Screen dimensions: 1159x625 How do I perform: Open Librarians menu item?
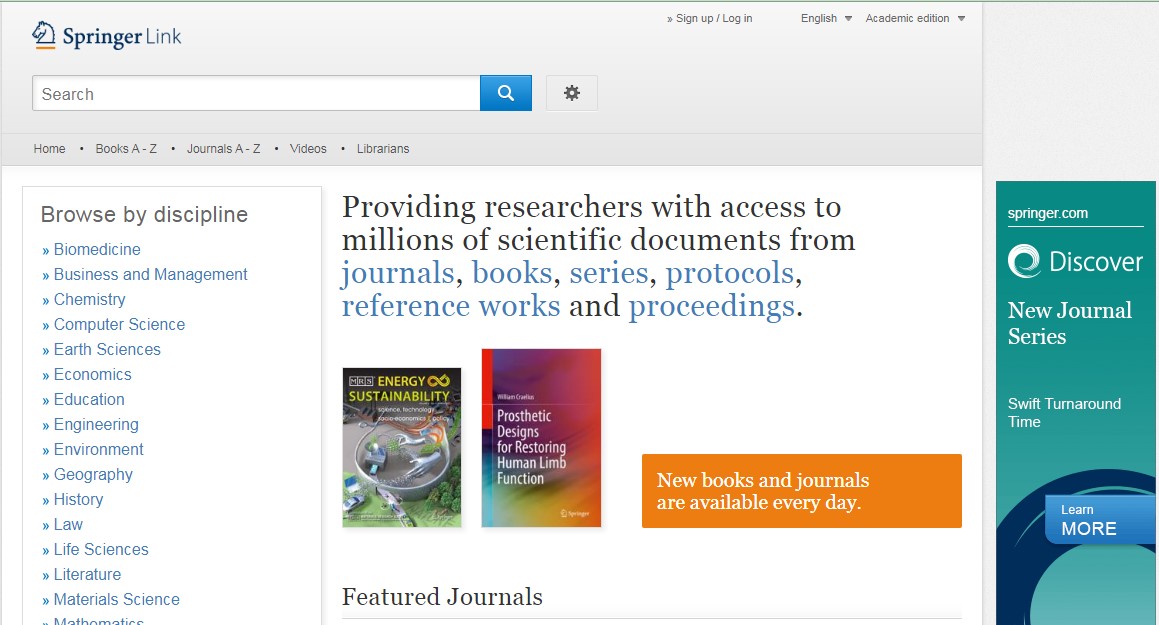click(x=383, y=148)
